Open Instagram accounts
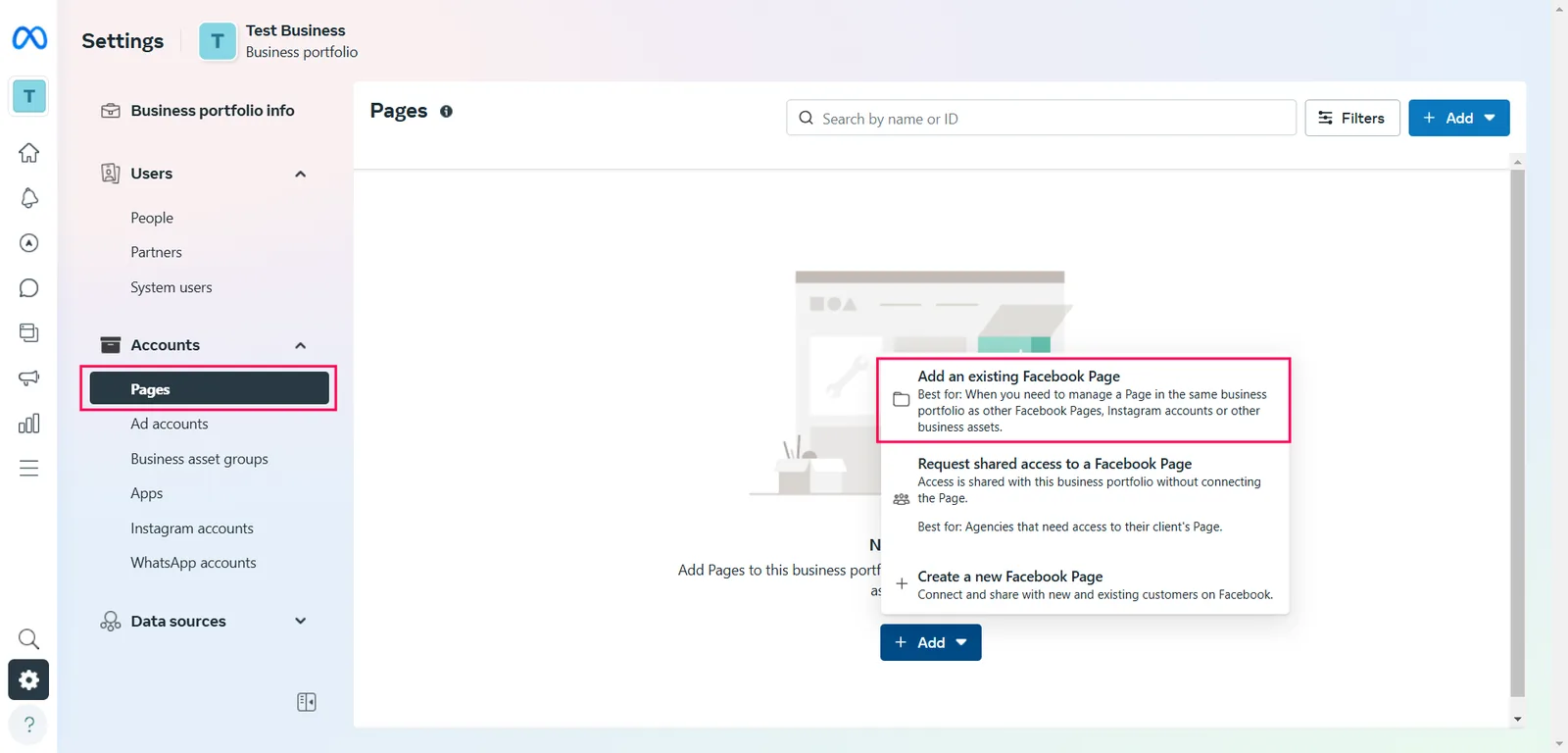 pos(192,528)
